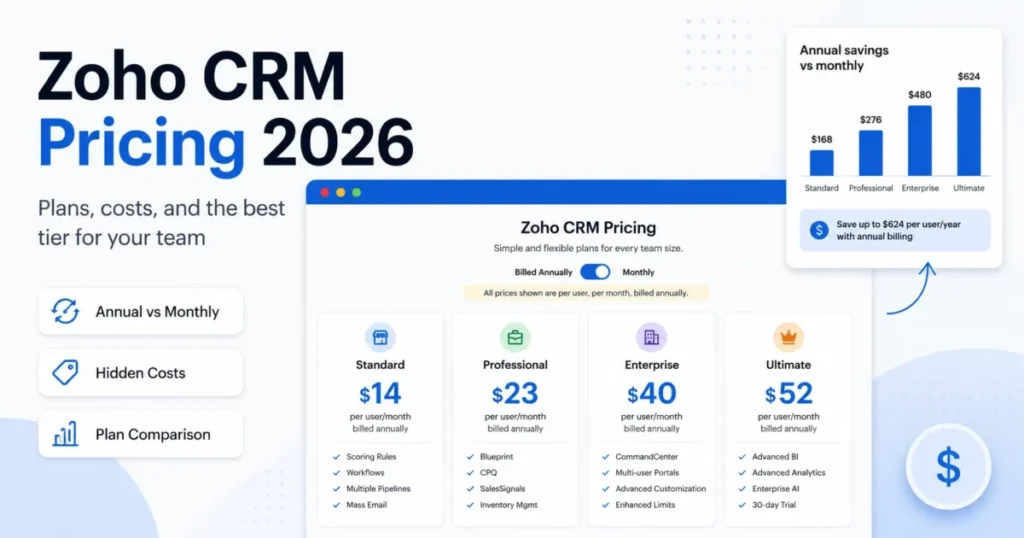Click the $14 Standard price
The image size is (1024, 538).
coord(380,393)
